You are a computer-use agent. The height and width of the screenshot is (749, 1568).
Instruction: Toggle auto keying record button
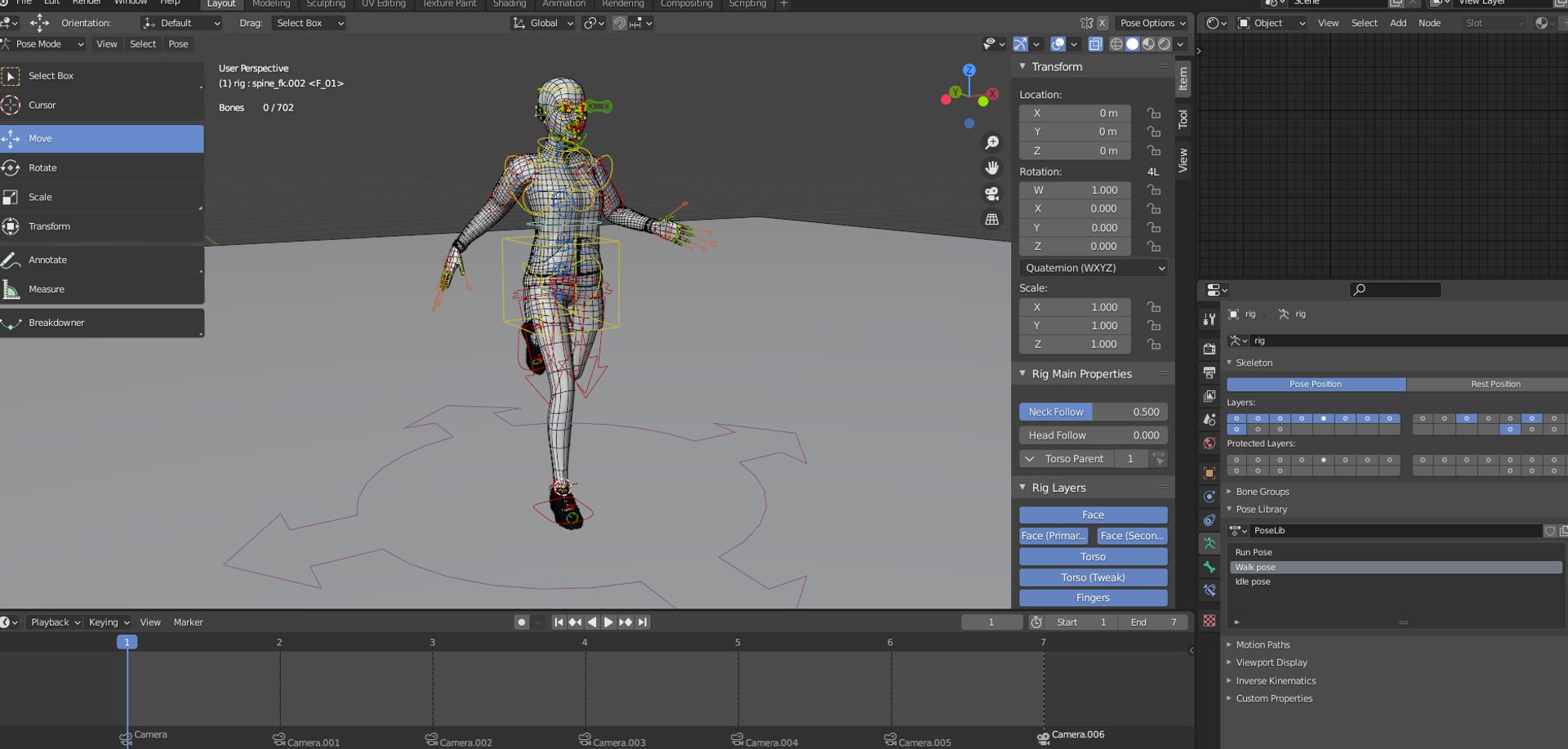click(521, 622)
